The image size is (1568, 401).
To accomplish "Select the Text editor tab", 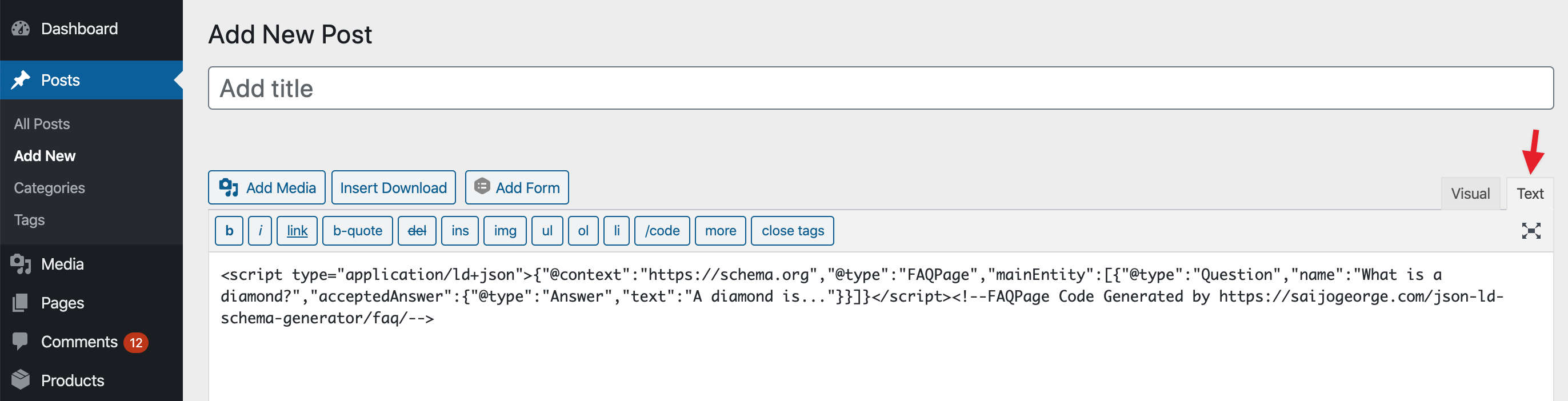I will [1529, 194].
